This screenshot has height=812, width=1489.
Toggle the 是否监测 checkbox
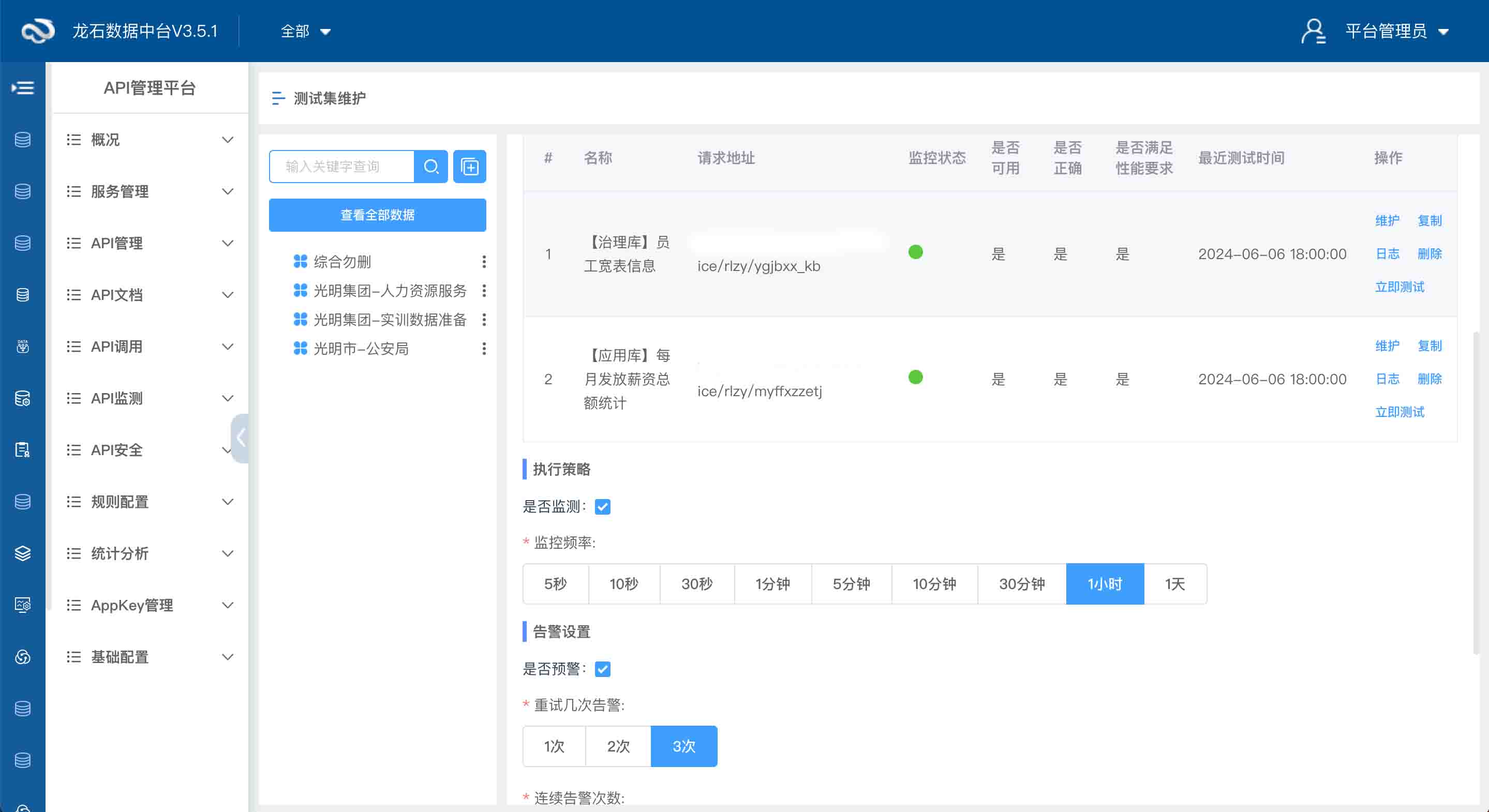602,507
